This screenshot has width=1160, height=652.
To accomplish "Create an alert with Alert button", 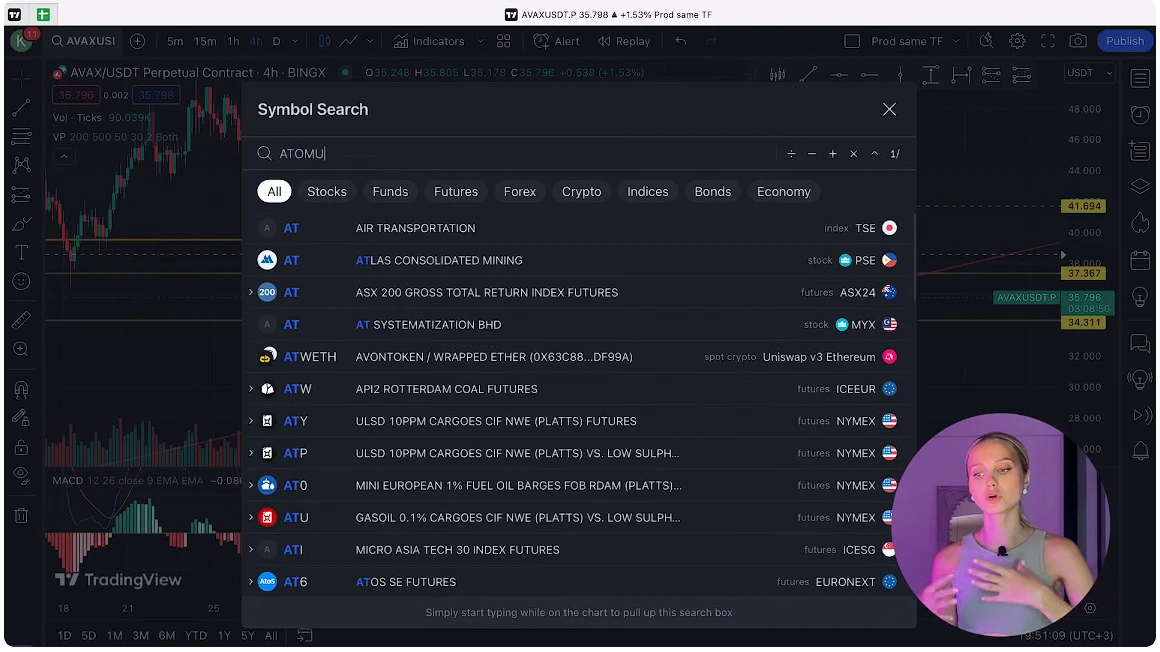I will [556, 41].
